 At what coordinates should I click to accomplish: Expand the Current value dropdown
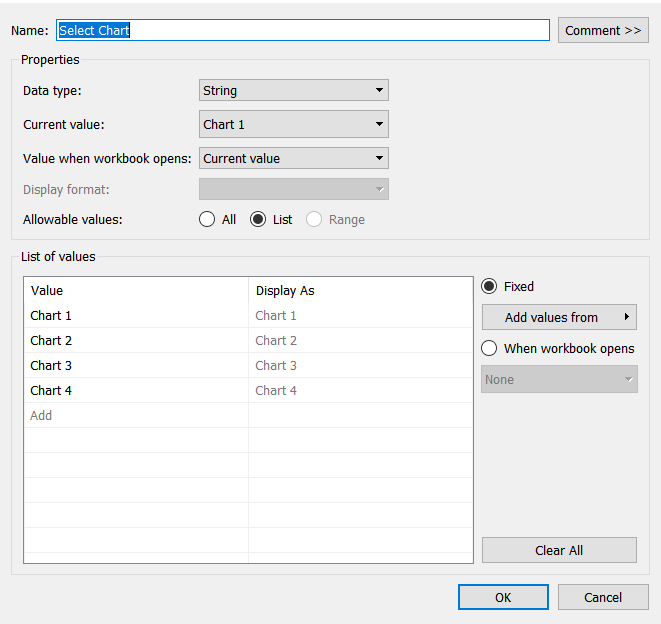[294, 124]
